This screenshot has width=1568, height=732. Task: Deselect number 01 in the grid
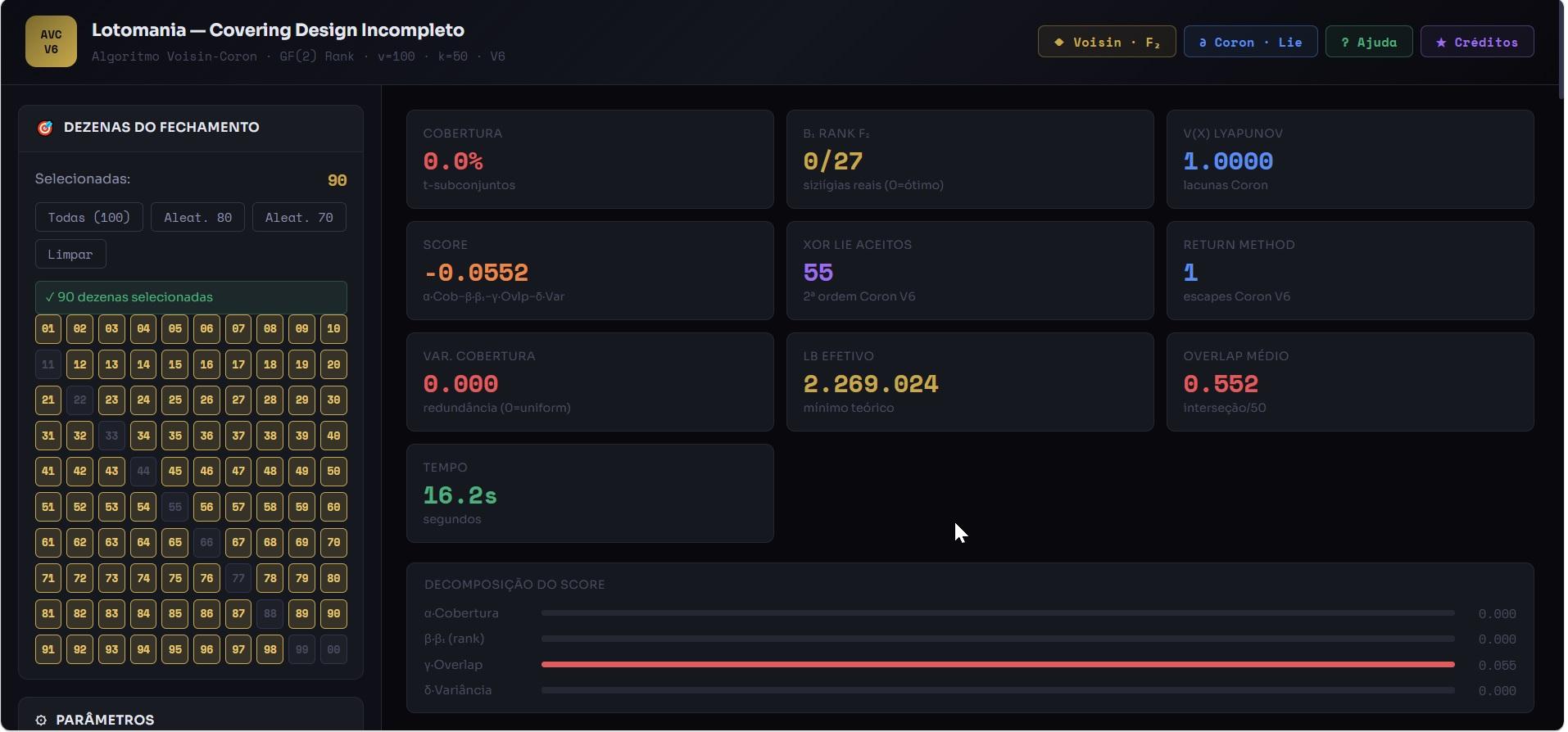click(48, 329)
